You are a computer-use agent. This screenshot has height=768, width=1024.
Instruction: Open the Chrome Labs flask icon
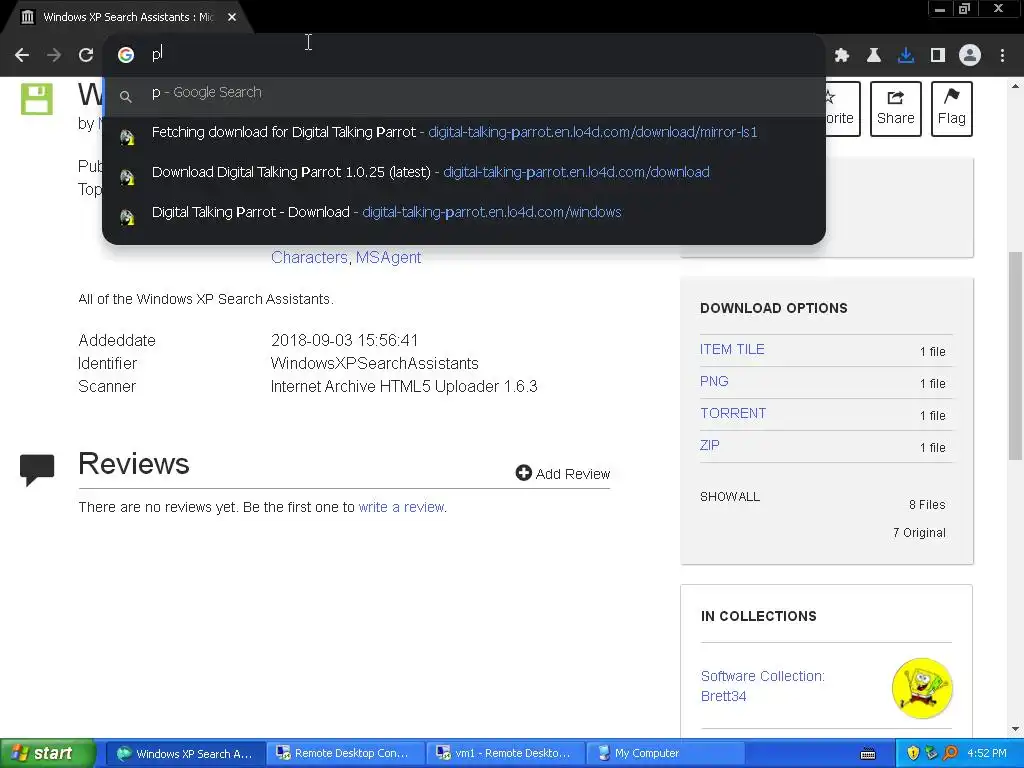click(x=874, y=56)
